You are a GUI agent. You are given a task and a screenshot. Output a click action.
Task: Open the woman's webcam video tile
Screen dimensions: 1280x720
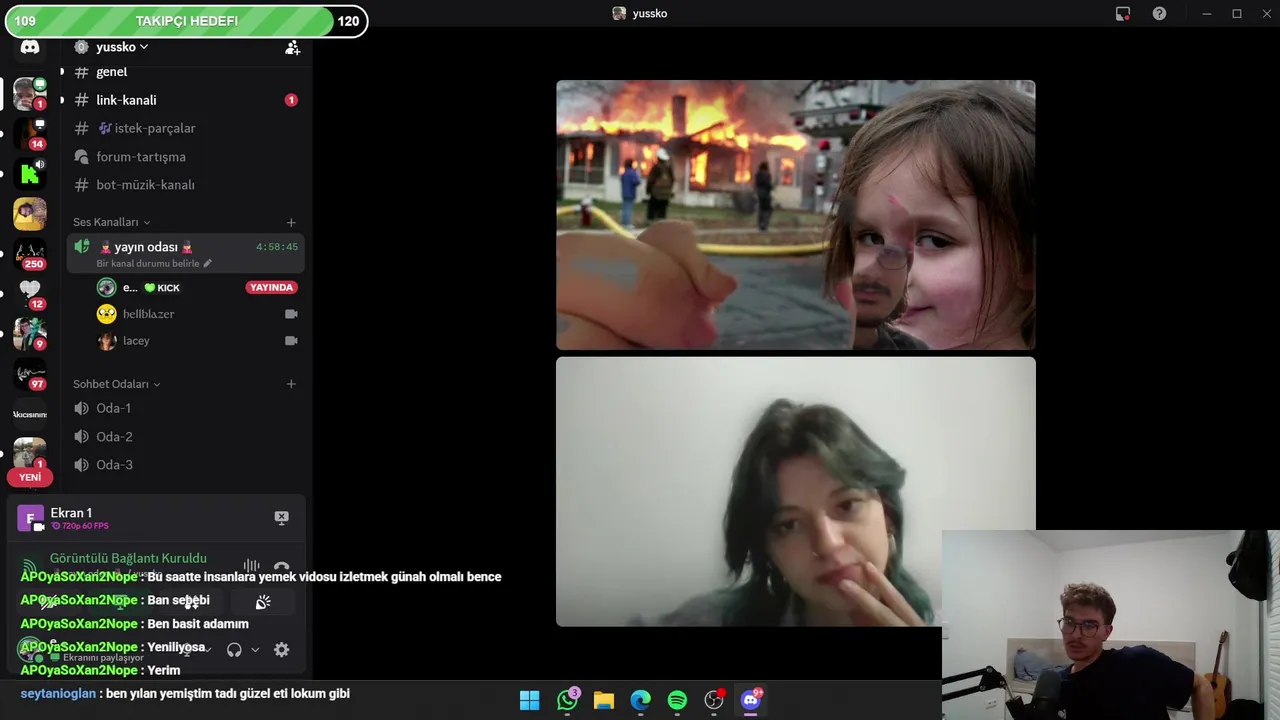[795, 491]
